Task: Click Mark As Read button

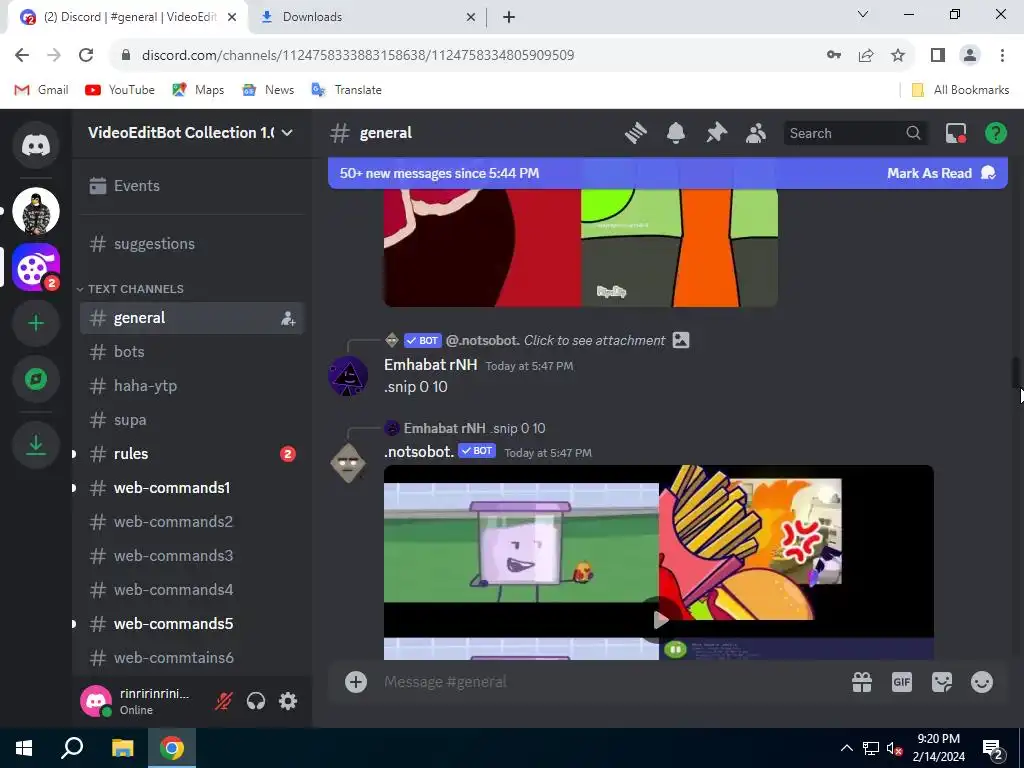Action: 940,174
